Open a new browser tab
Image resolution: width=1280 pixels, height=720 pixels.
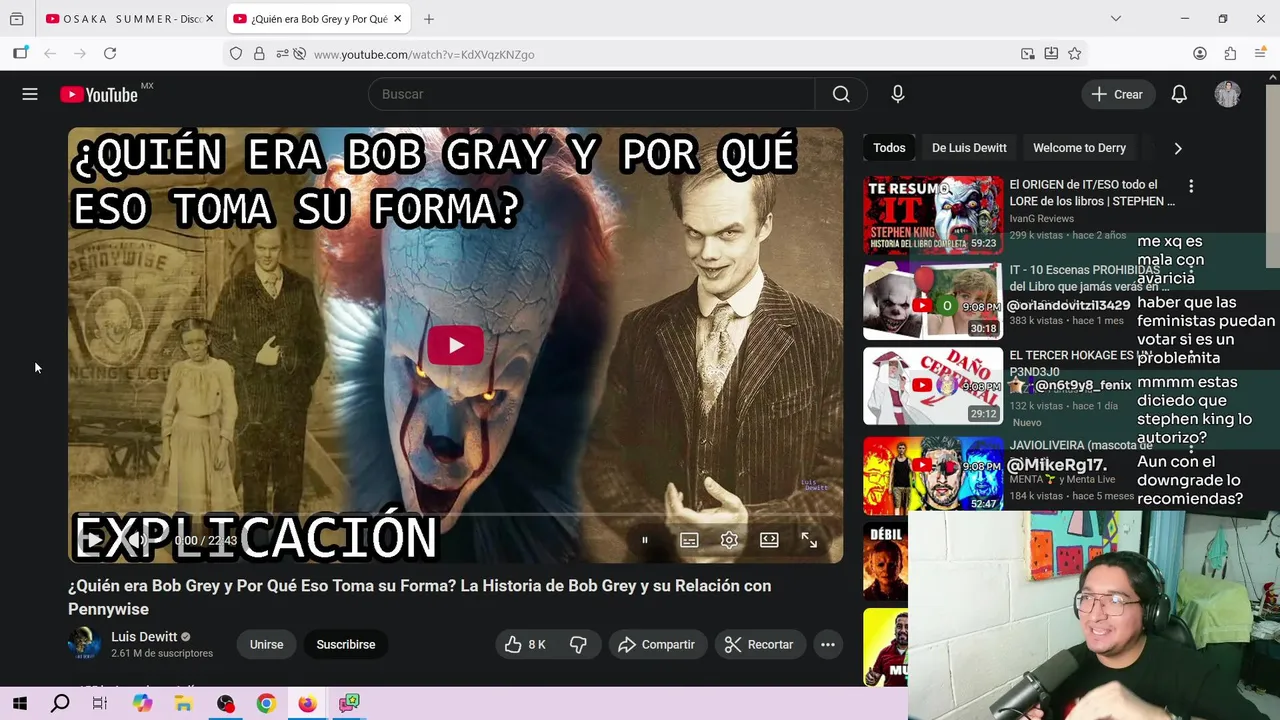(x=429, y=19)
